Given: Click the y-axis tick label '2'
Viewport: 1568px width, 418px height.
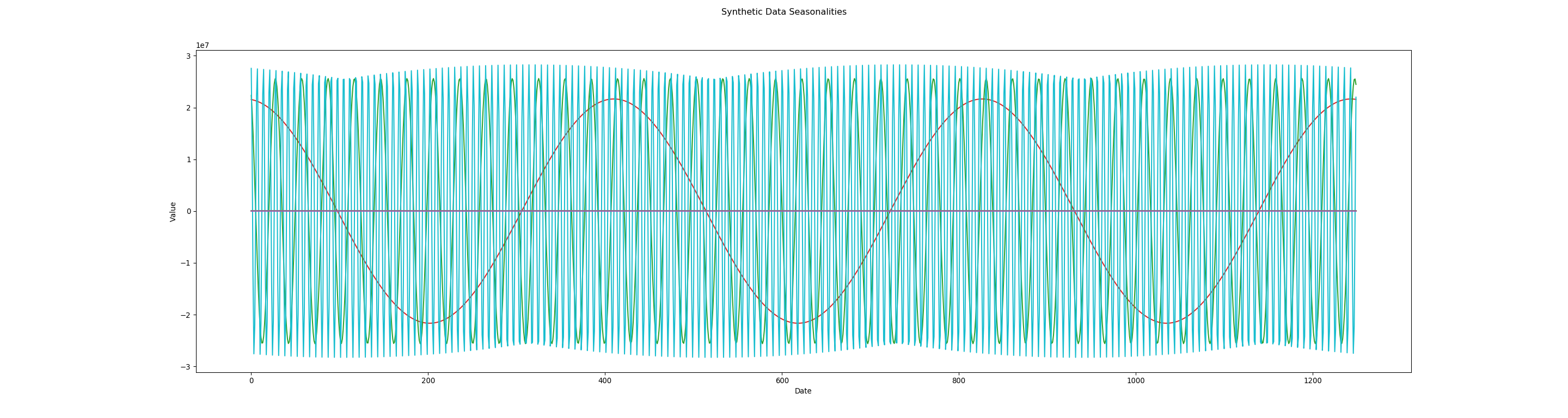Looking at the screenshot, I should (x=189, y=108).
